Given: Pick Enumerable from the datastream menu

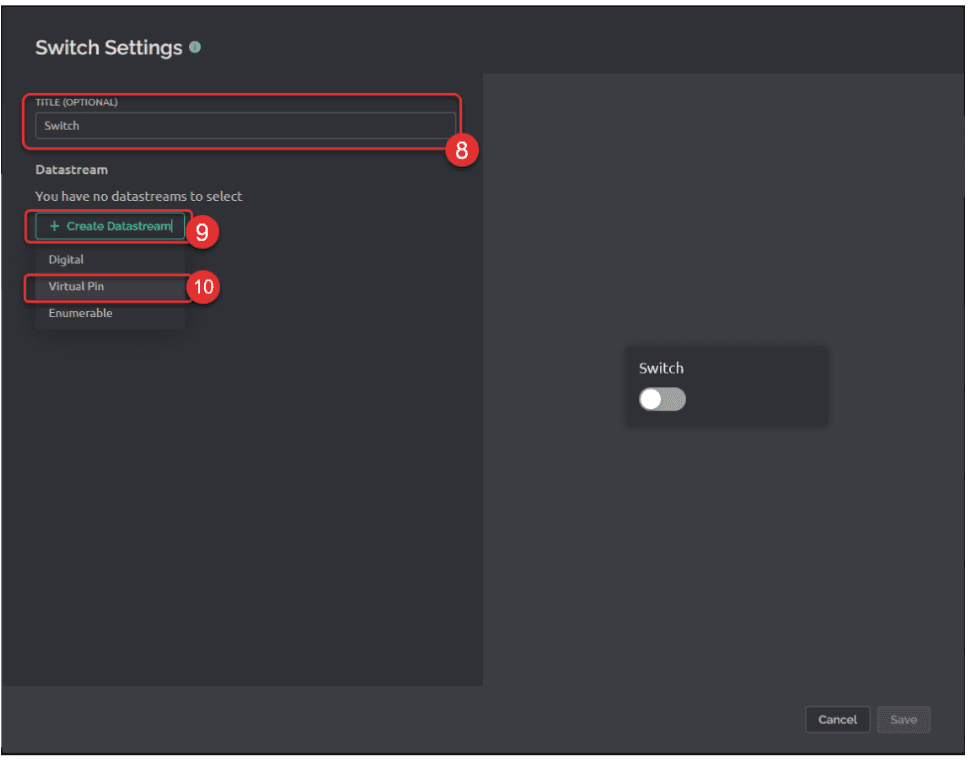Looking at the screenshot, I should (x=80, y=314).
